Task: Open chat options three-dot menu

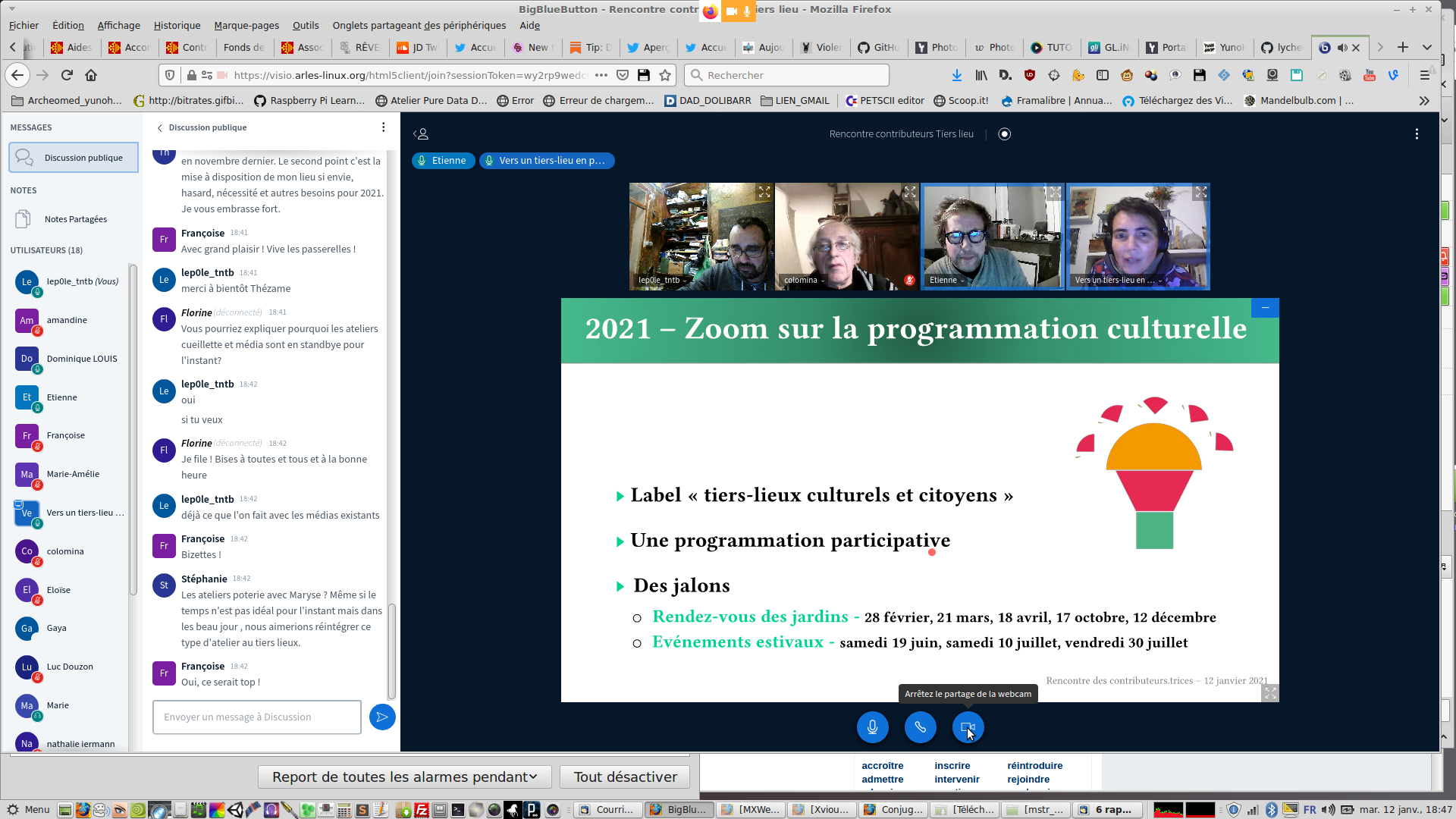Action: [383, 127]
